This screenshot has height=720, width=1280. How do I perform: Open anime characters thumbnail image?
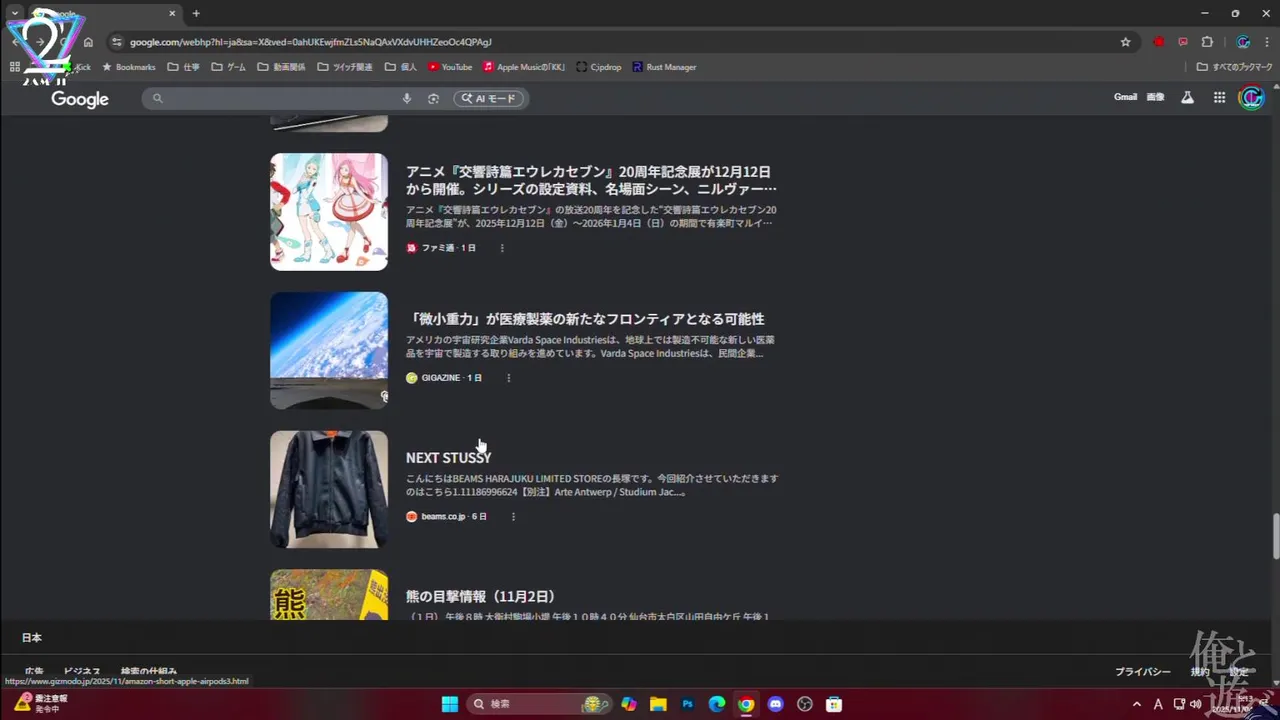coord(329,212)
